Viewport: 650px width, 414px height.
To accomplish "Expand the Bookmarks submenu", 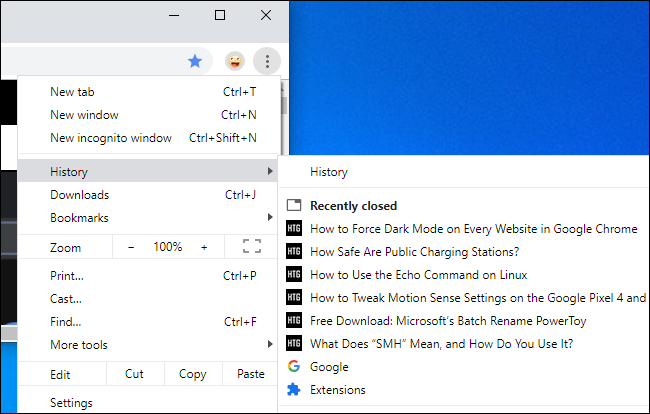I will click(x=270, y=218).
